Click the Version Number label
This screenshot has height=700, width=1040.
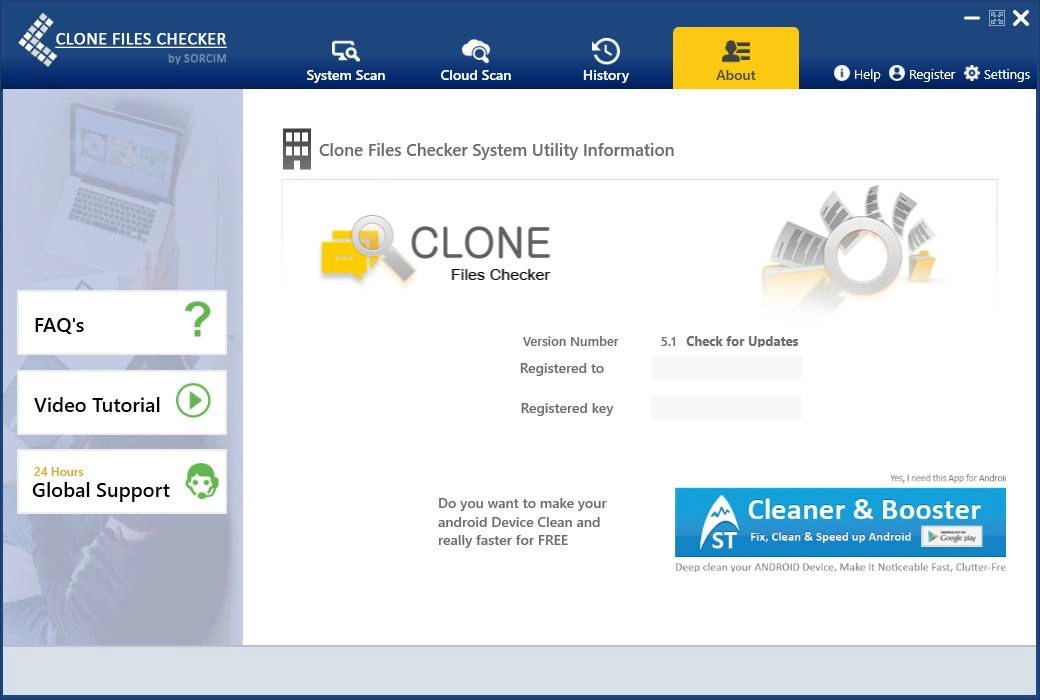point(570,341)
